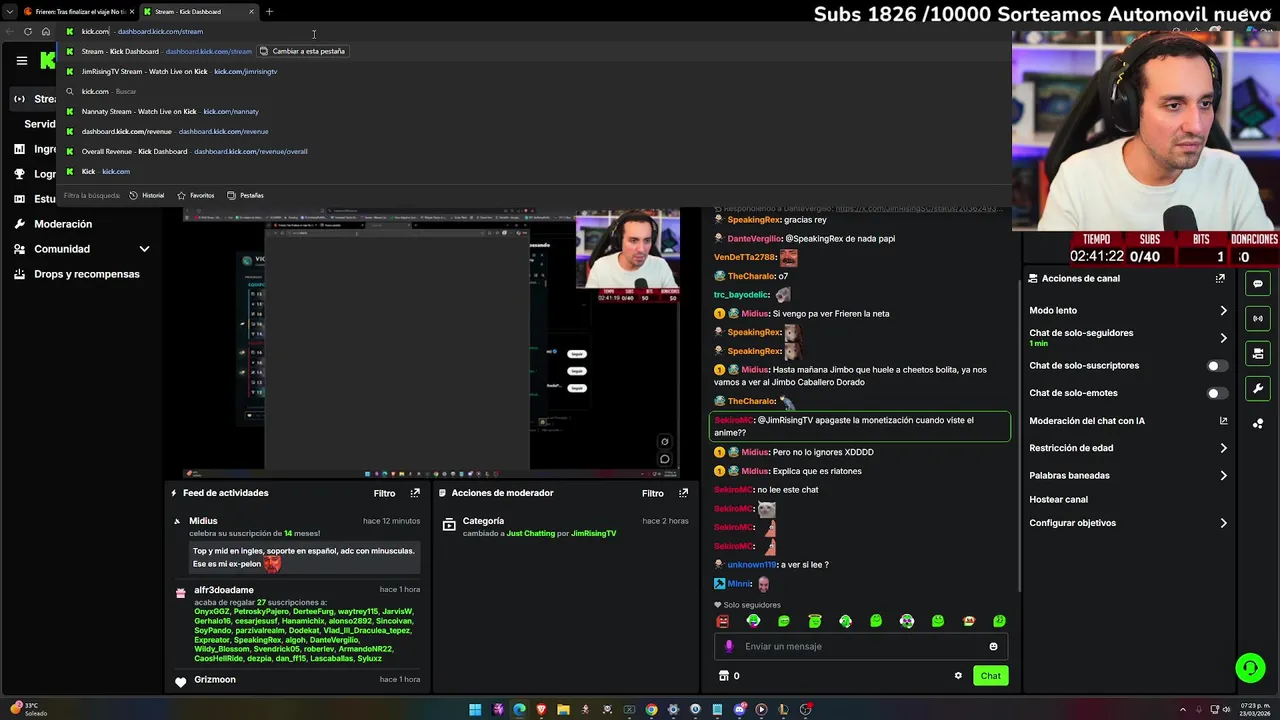The width and height of the screenshot is (1280, 720).
Task: Click the green Chat send button
Action: (x=990, y=676)
